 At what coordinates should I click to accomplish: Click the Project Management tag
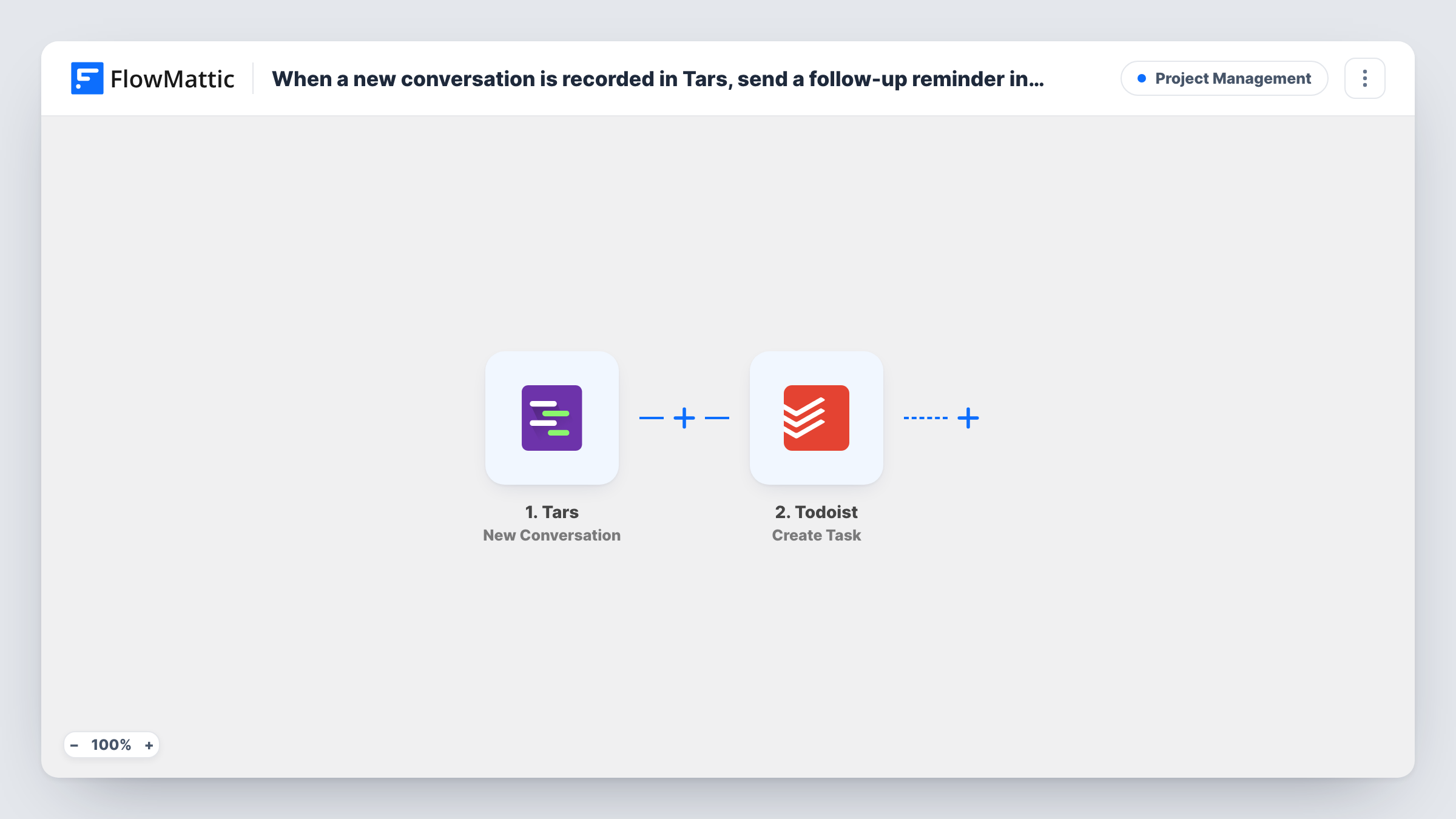pos(1224,78)
